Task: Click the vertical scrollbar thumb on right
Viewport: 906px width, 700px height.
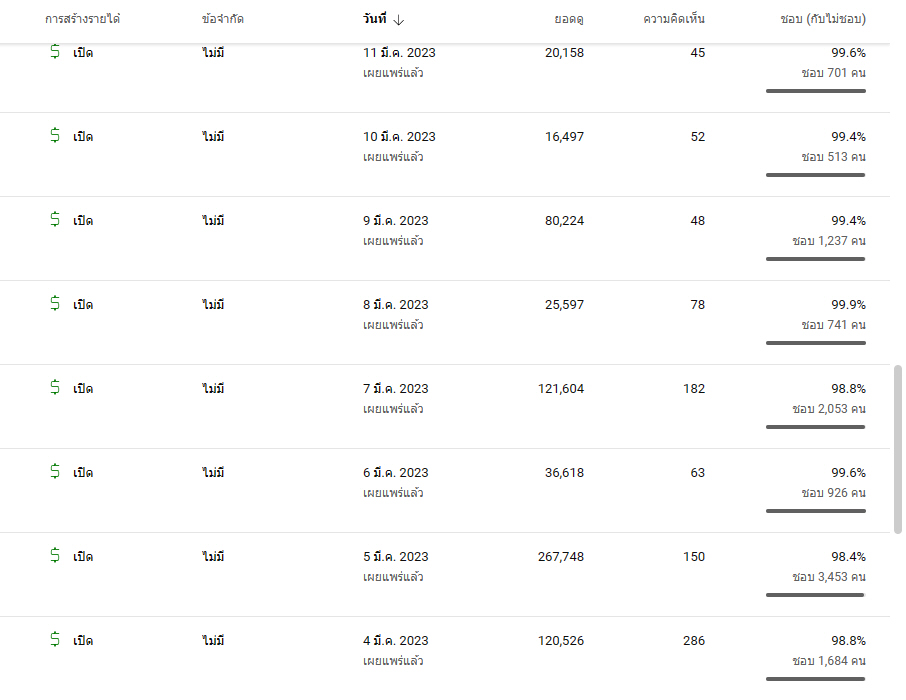Action: [x=897, y=449]
